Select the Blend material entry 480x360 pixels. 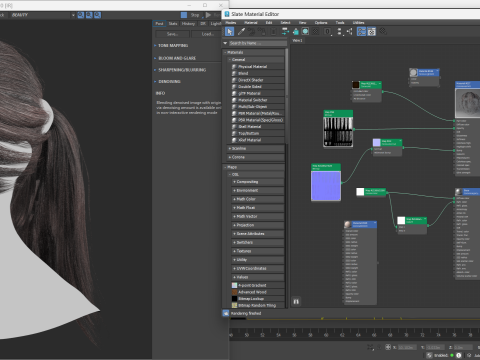pyautogui.click(x=257, y=73)
